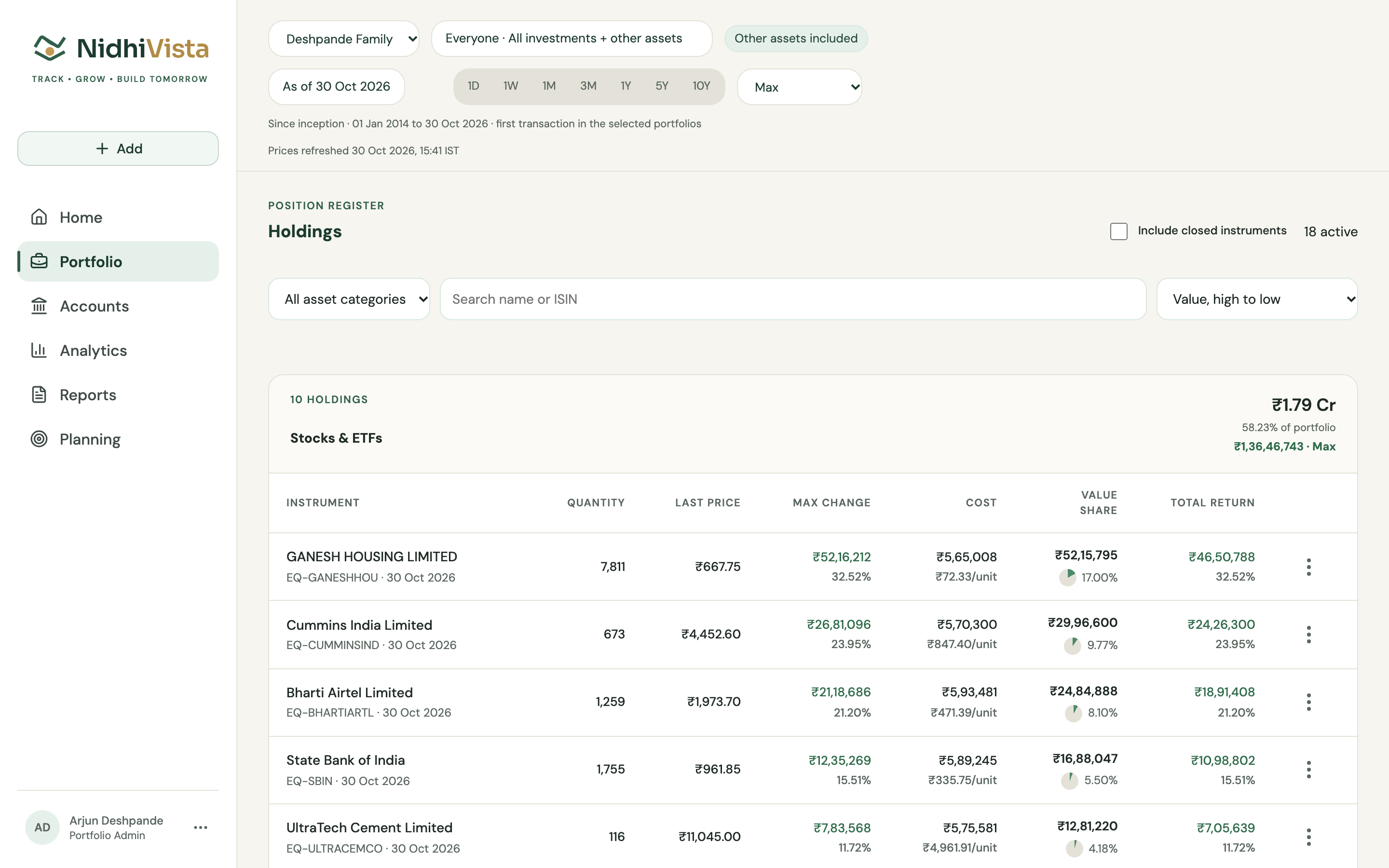The image size is (1389, 868).
Task: Select the 5Y time range
Action: pyautogui.click(x=662, y=86)
